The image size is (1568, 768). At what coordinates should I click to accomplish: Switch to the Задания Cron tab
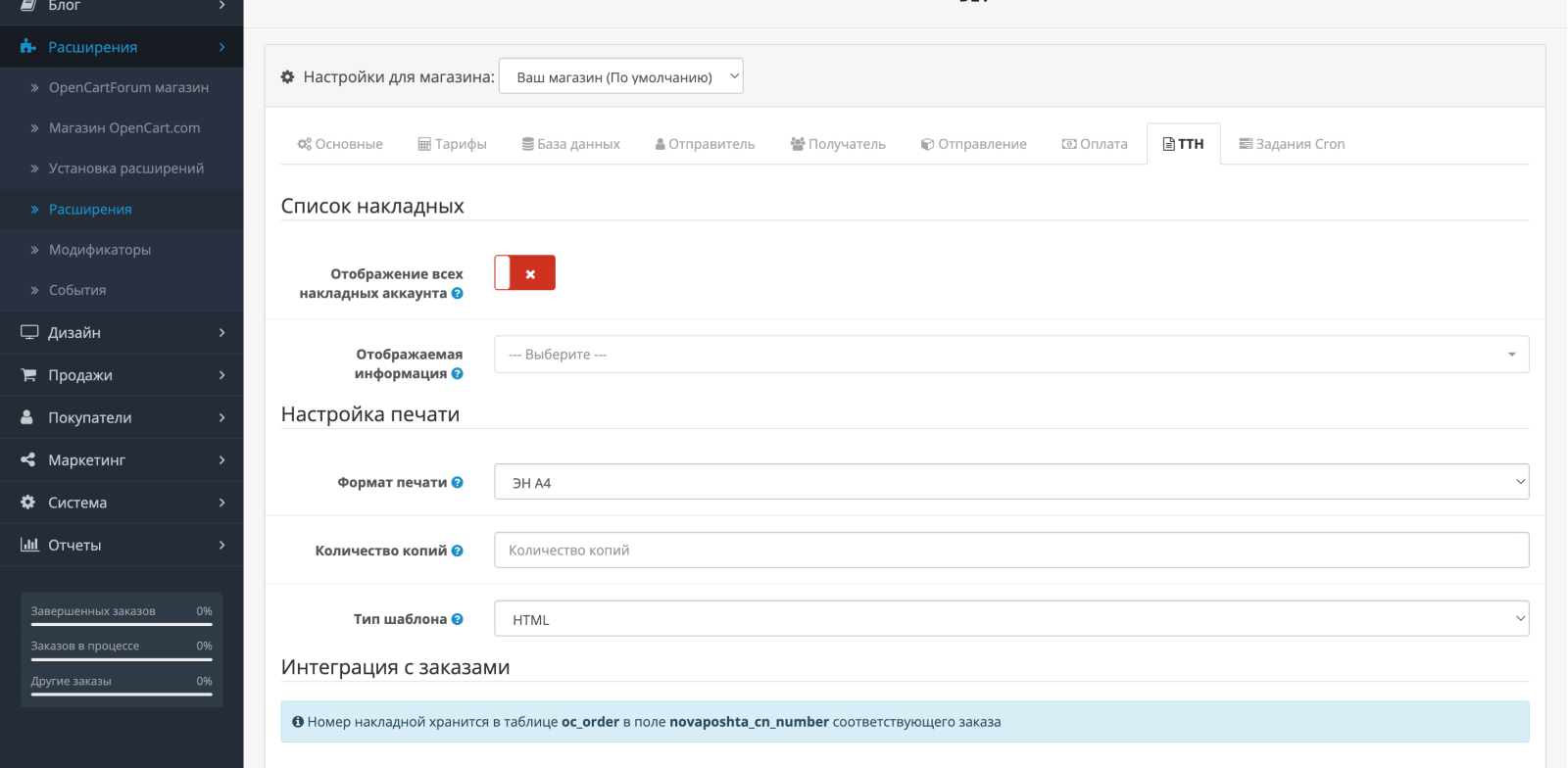[1292, 144]
